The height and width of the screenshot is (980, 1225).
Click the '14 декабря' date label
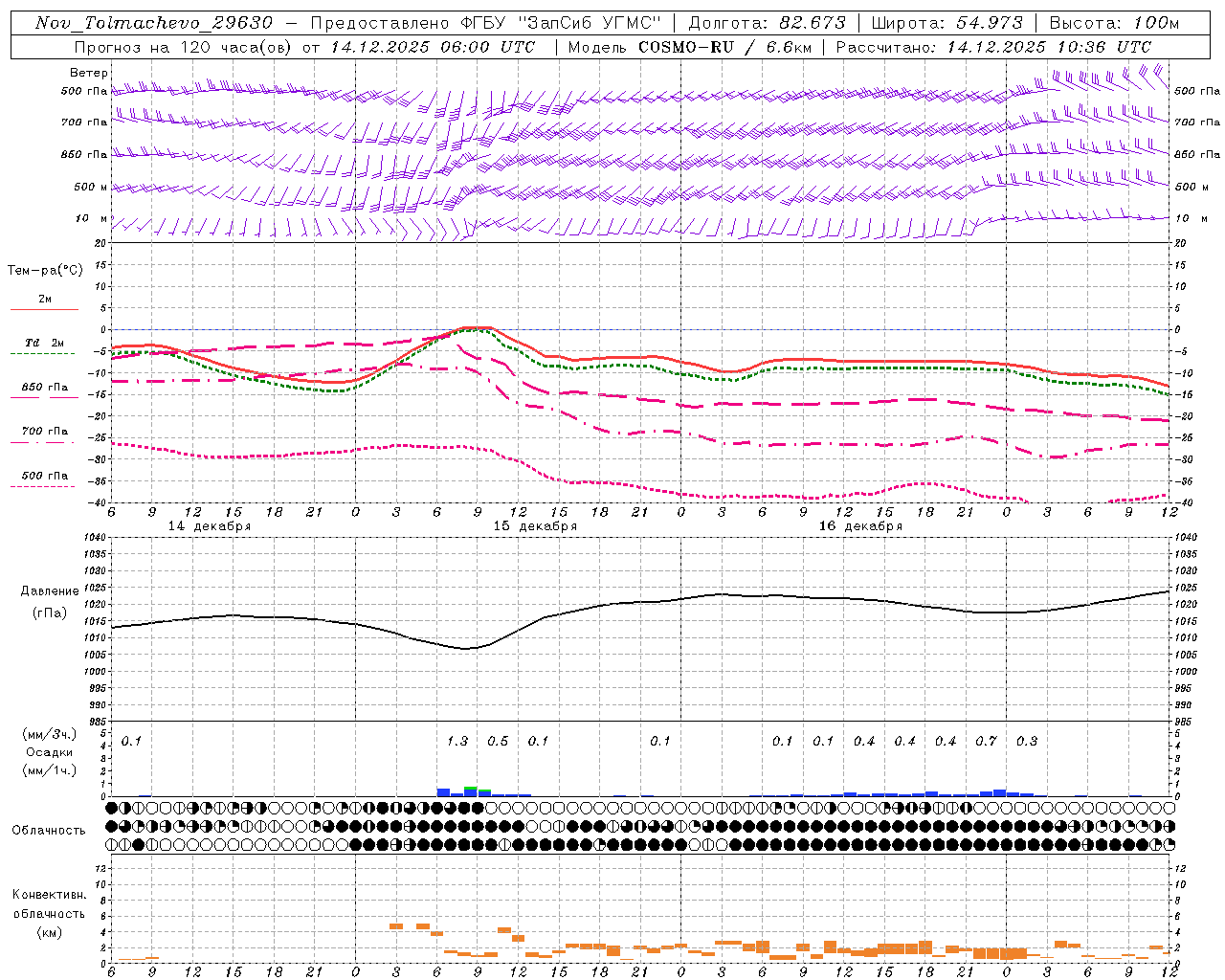[x=210, y=526]
